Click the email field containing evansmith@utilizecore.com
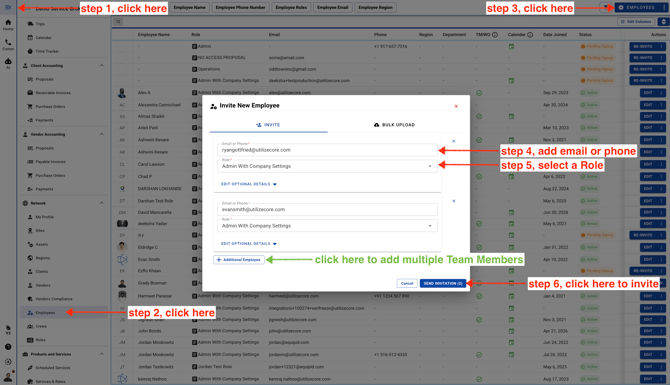This screenshot has height=385, width=670. (x=327, y=209)
